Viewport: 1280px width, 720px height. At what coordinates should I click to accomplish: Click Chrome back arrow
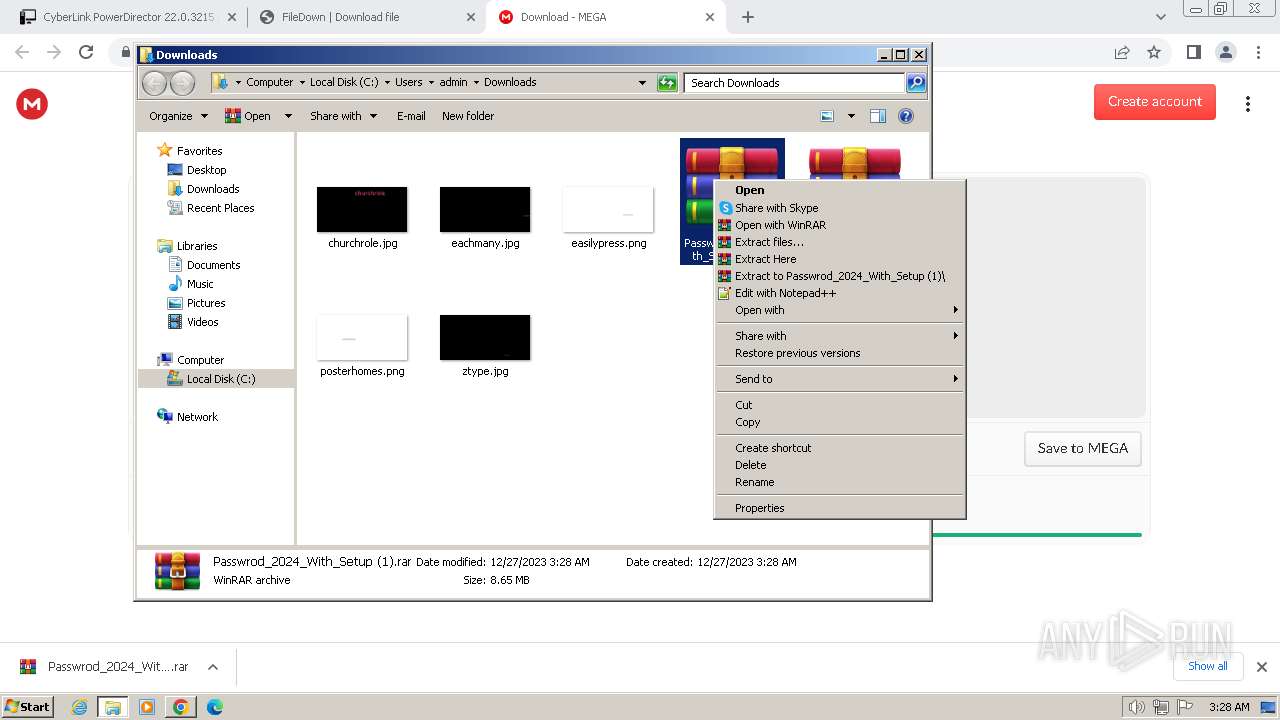(22, 53)
